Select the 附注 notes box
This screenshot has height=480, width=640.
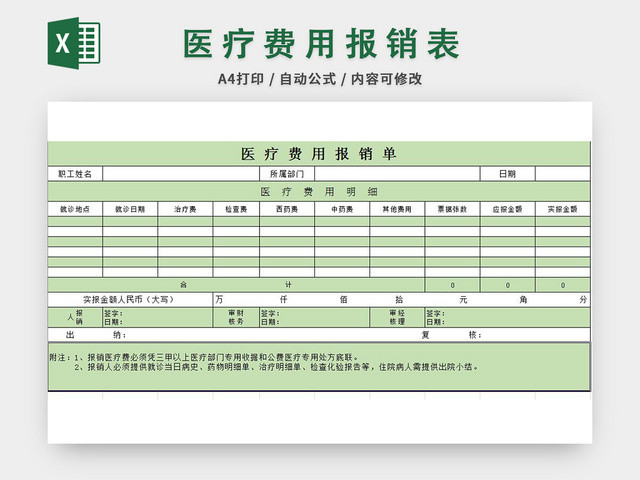[319, 367]
